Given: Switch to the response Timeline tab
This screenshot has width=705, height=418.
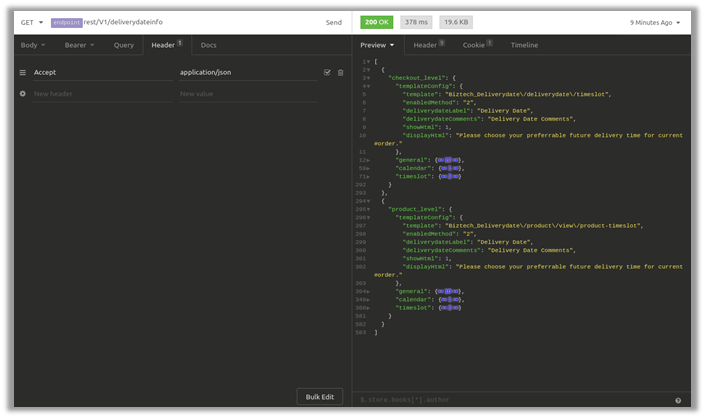Looking at the screenshot, I should pos(524,45).
